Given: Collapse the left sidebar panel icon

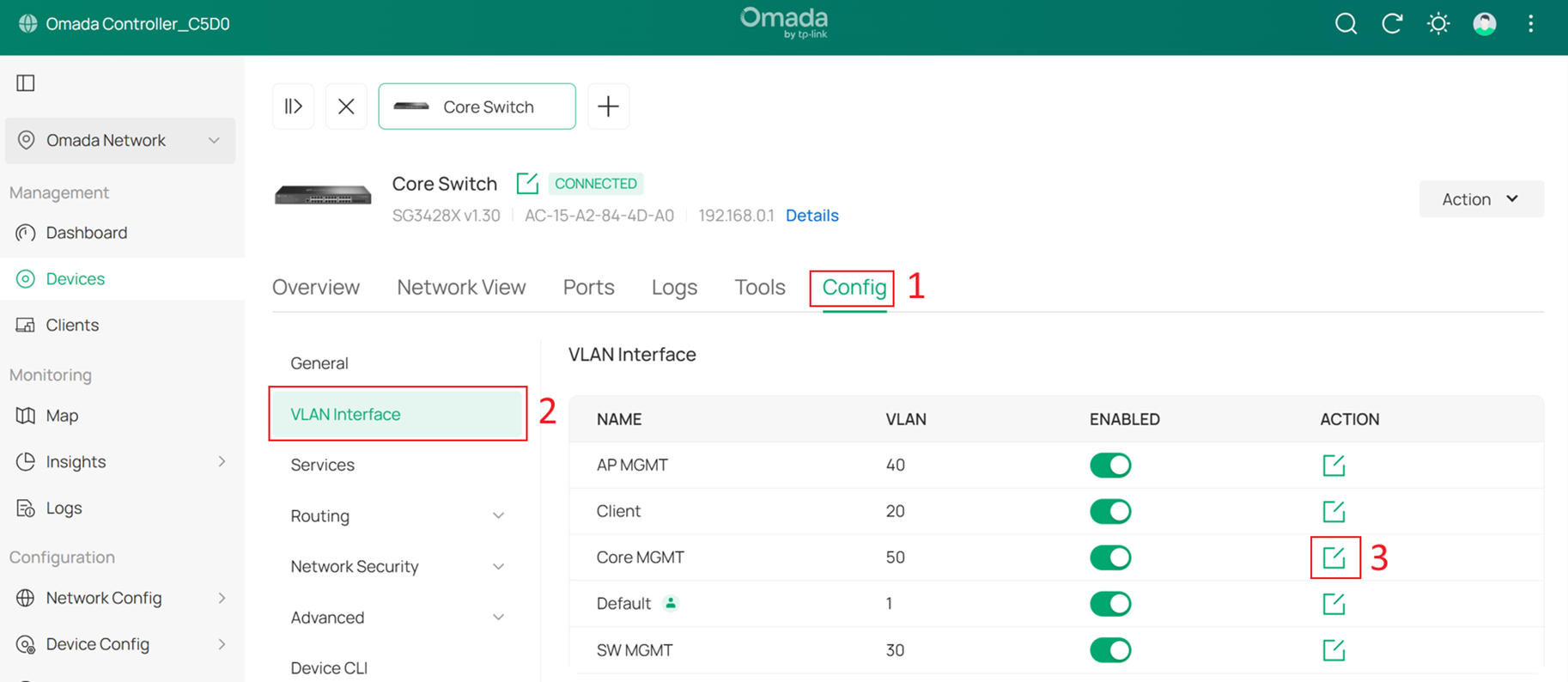Looking at the screenshot, I should (26, 83).
